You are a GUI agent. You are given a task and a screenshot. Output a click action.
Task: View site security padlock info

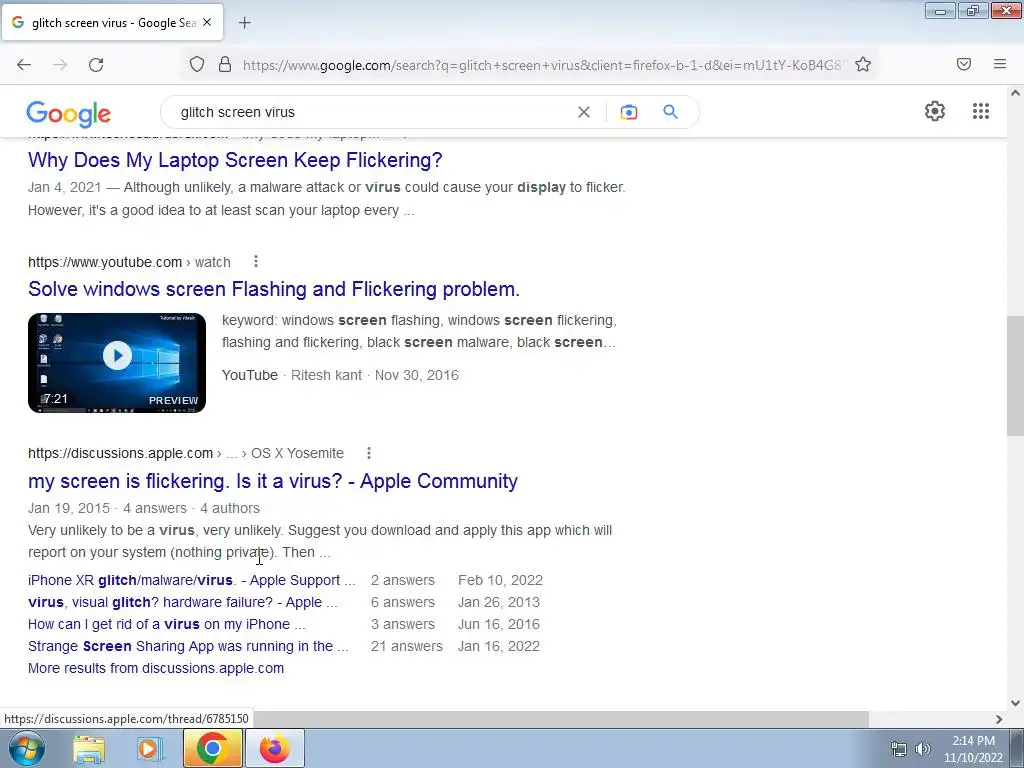click(x=225, y=64)
